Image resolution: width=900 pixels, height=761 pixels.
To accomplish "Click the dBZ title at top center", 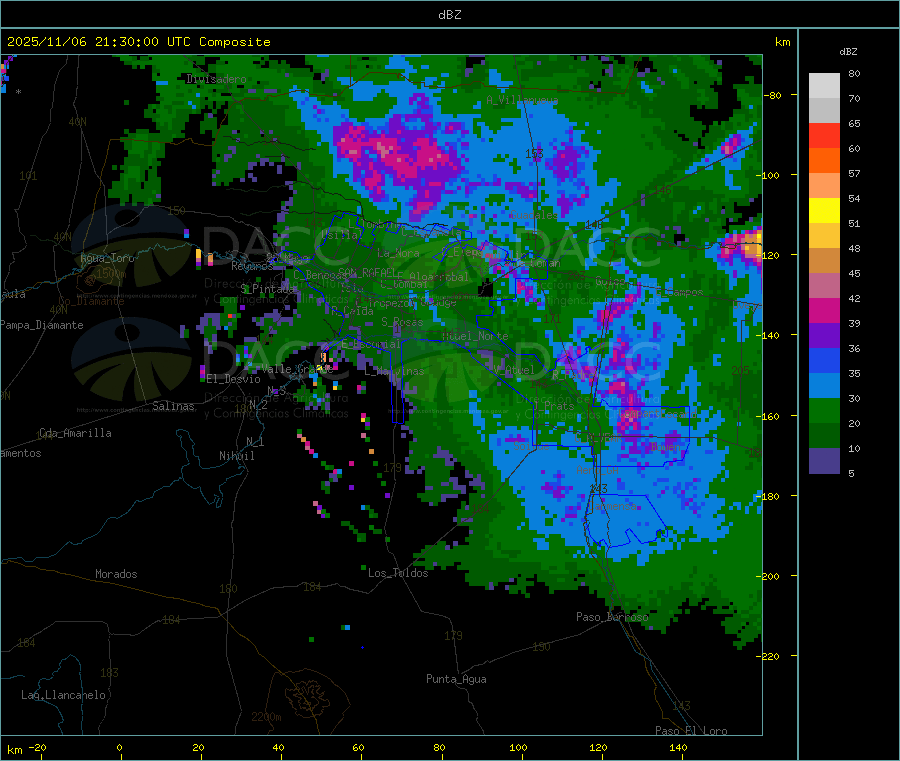I will tap(449, 15).
